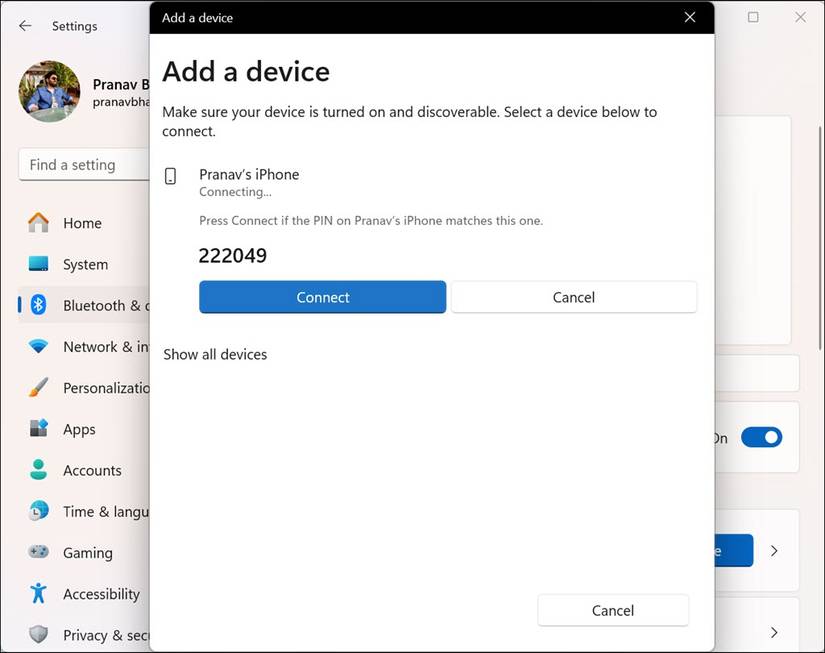Click the Connecting... status text
The height and width of the screenshot is (653, 825).
[235, 192]
